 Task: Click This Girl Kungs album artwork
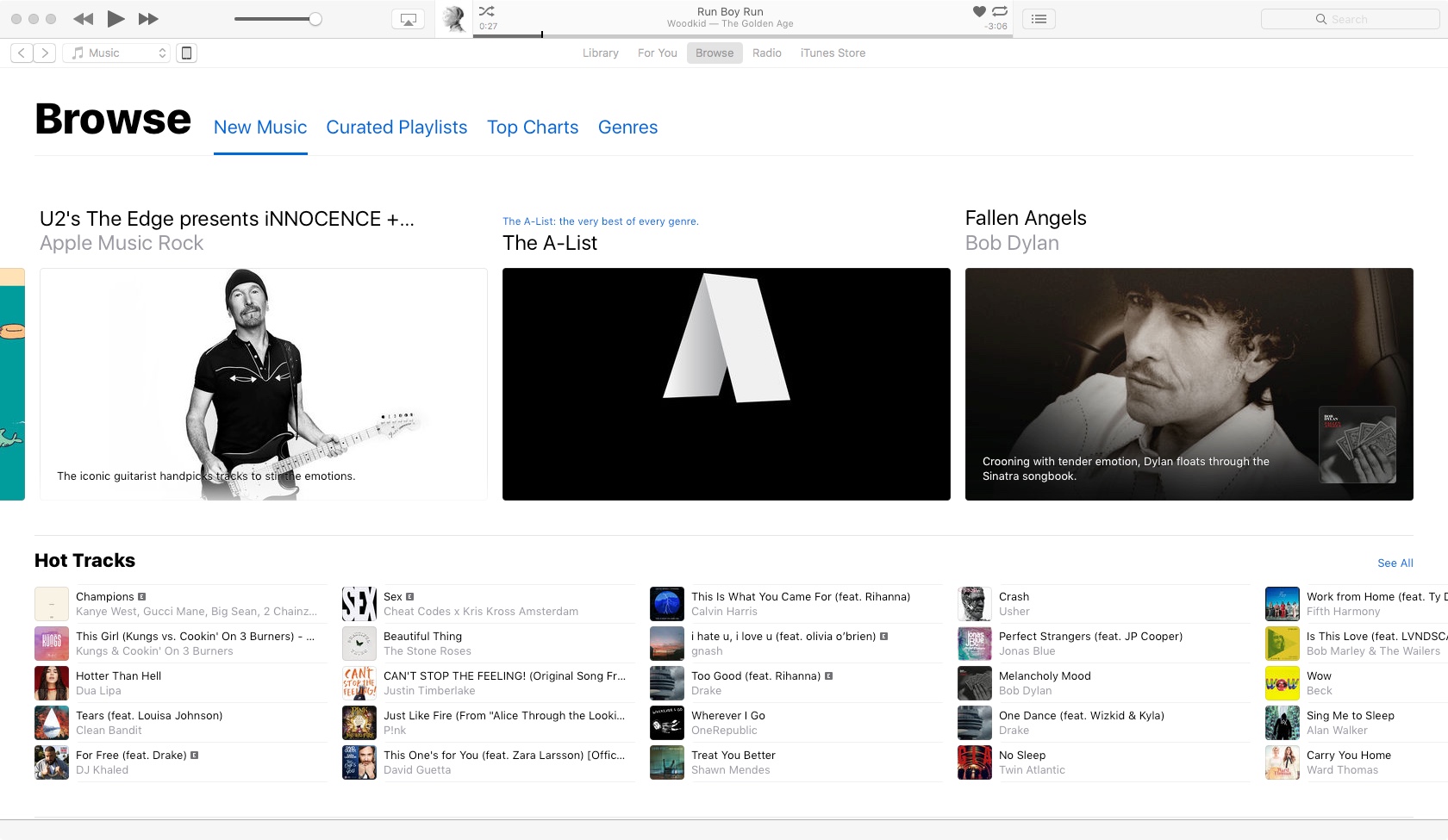click(x=52, y=644)
